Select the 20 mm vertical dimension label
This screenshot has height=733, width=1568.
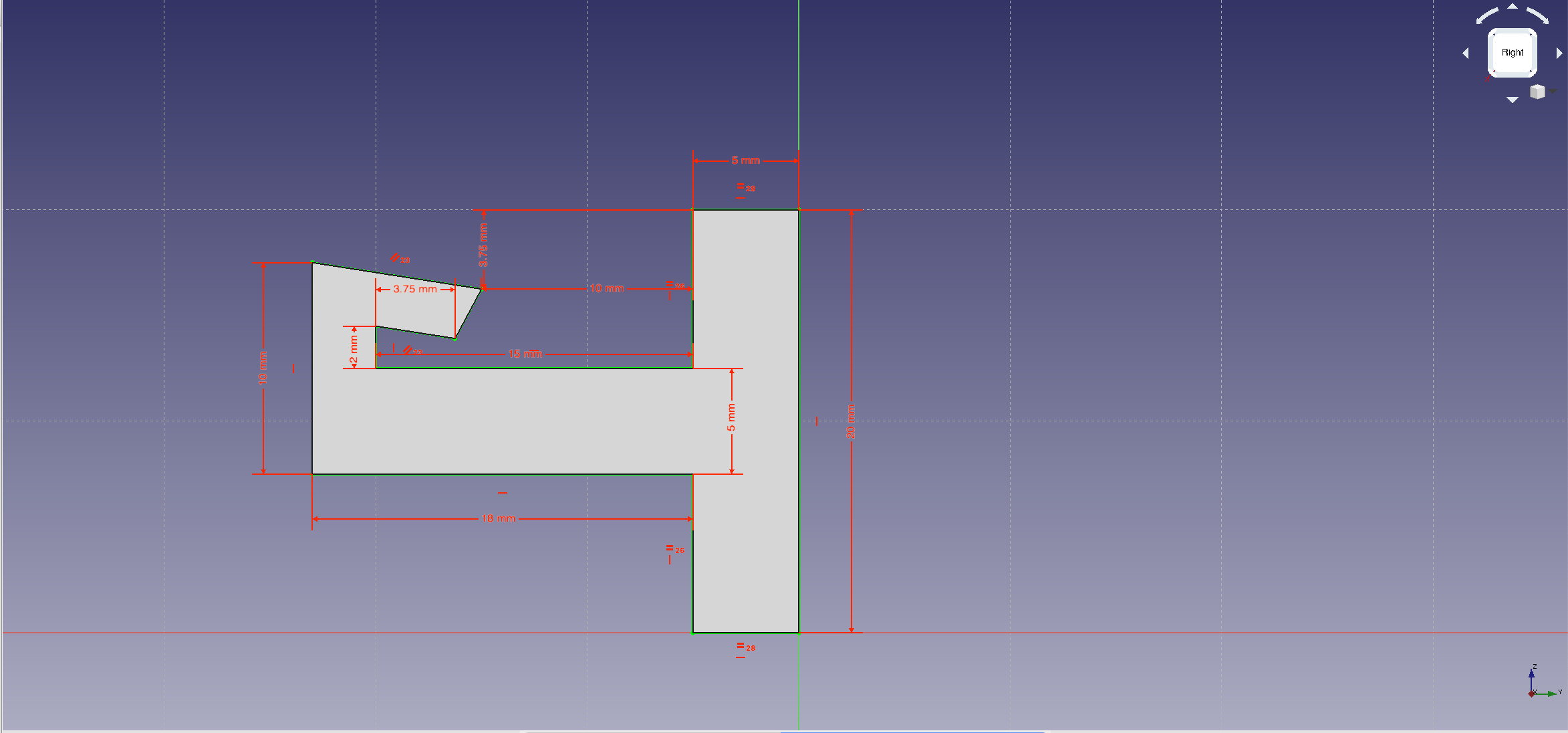click(851, 421)
